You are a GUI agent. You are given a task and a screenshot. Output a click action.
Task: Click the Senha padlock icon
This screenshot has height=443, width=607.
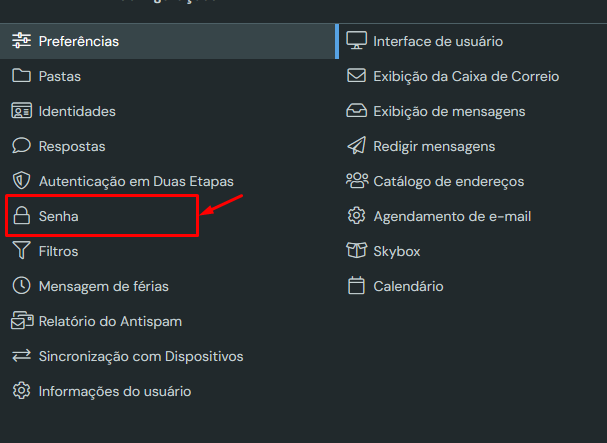(x=21, y=216)
